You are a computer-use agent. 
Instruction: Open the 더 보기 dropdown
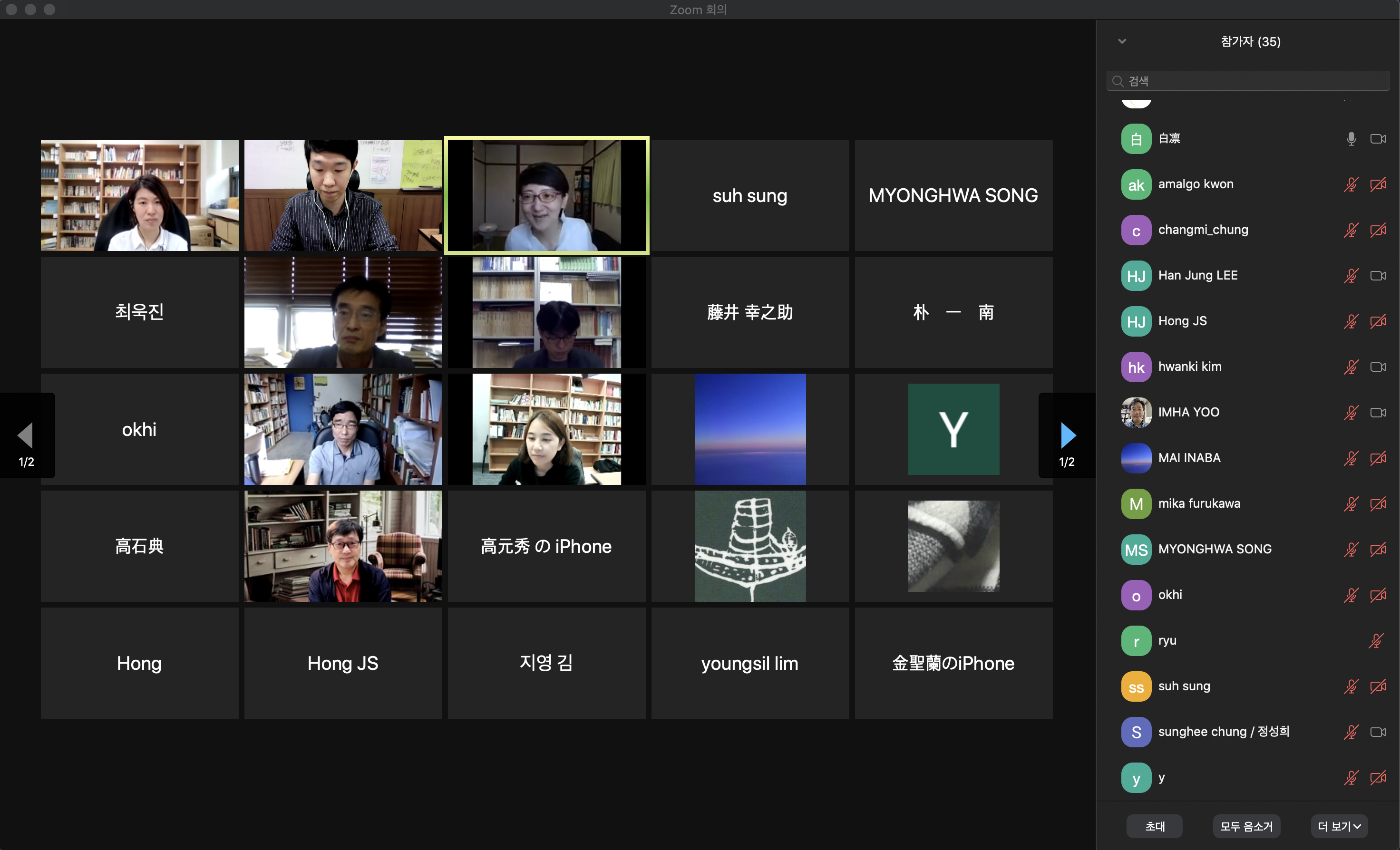point(1339,826)
